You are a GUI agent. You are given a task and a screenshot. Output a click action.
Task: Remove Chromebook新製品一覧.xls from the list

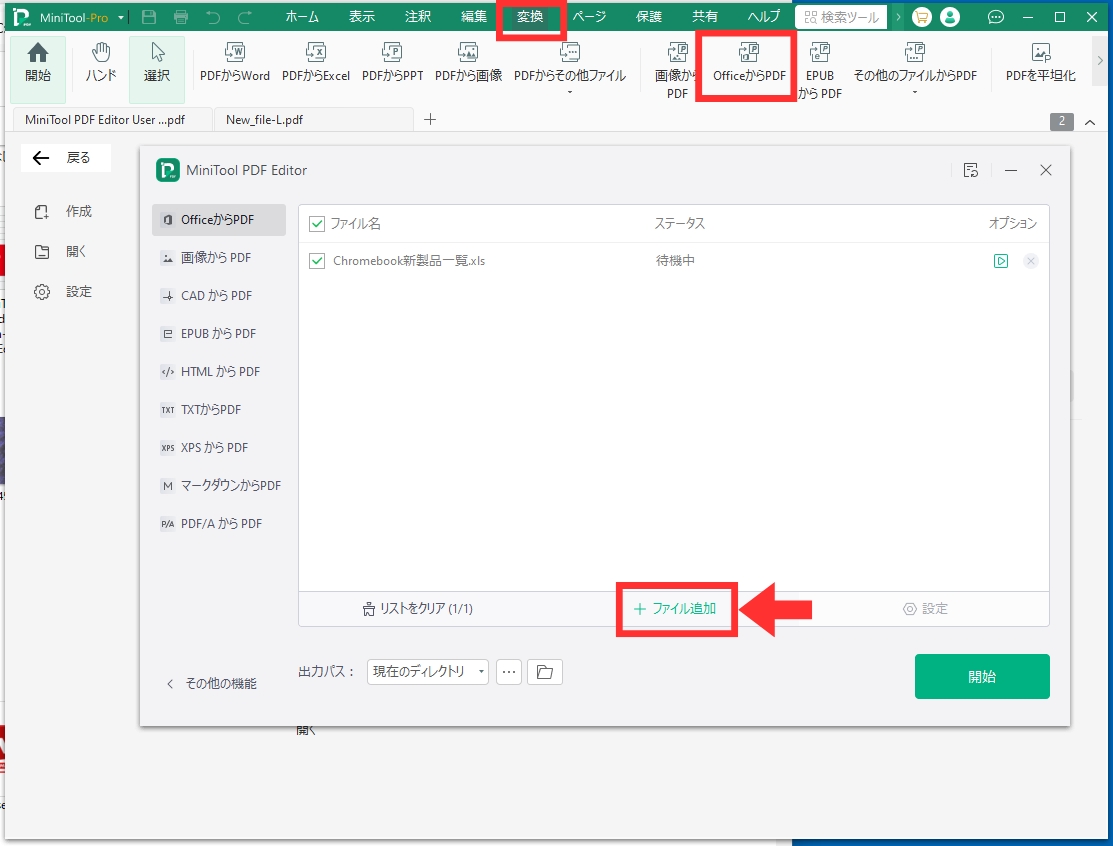click(x=1031, y=261)
